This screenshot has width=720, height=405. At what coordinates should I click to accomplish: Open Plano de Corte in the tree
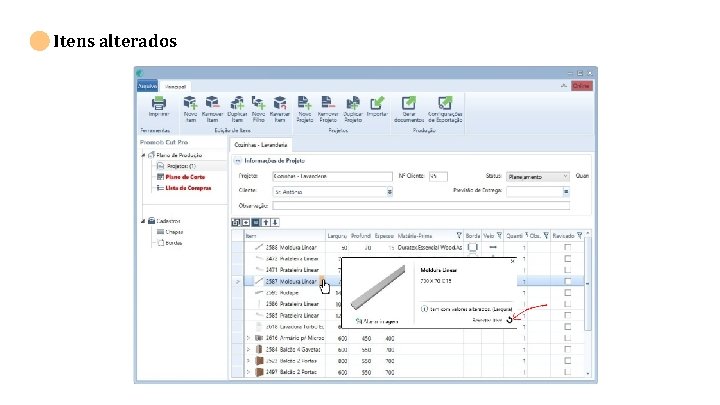pyautogui.click(x=185, y=177)
